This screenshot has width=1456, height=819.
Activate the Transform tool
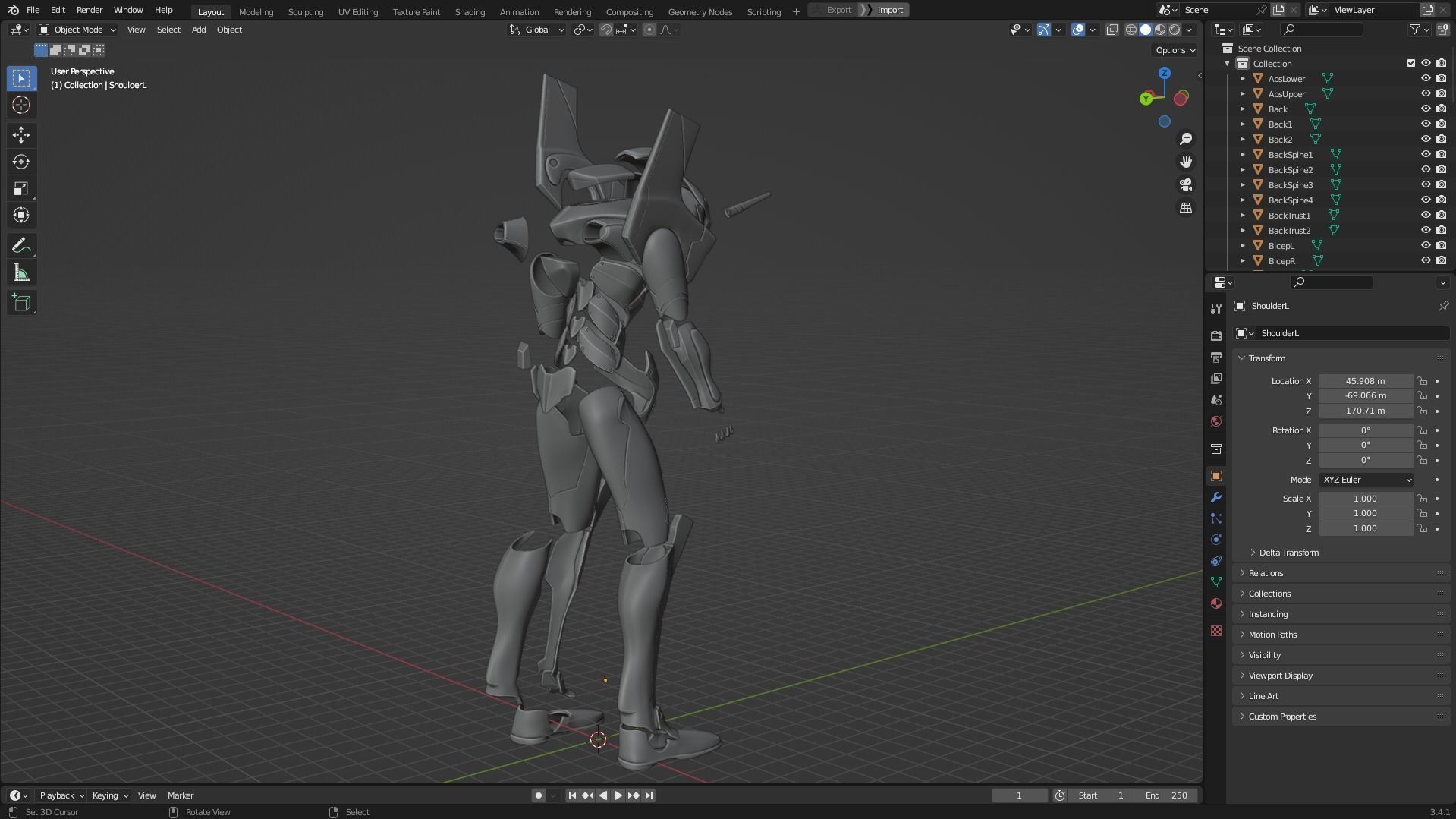point(21,216)
